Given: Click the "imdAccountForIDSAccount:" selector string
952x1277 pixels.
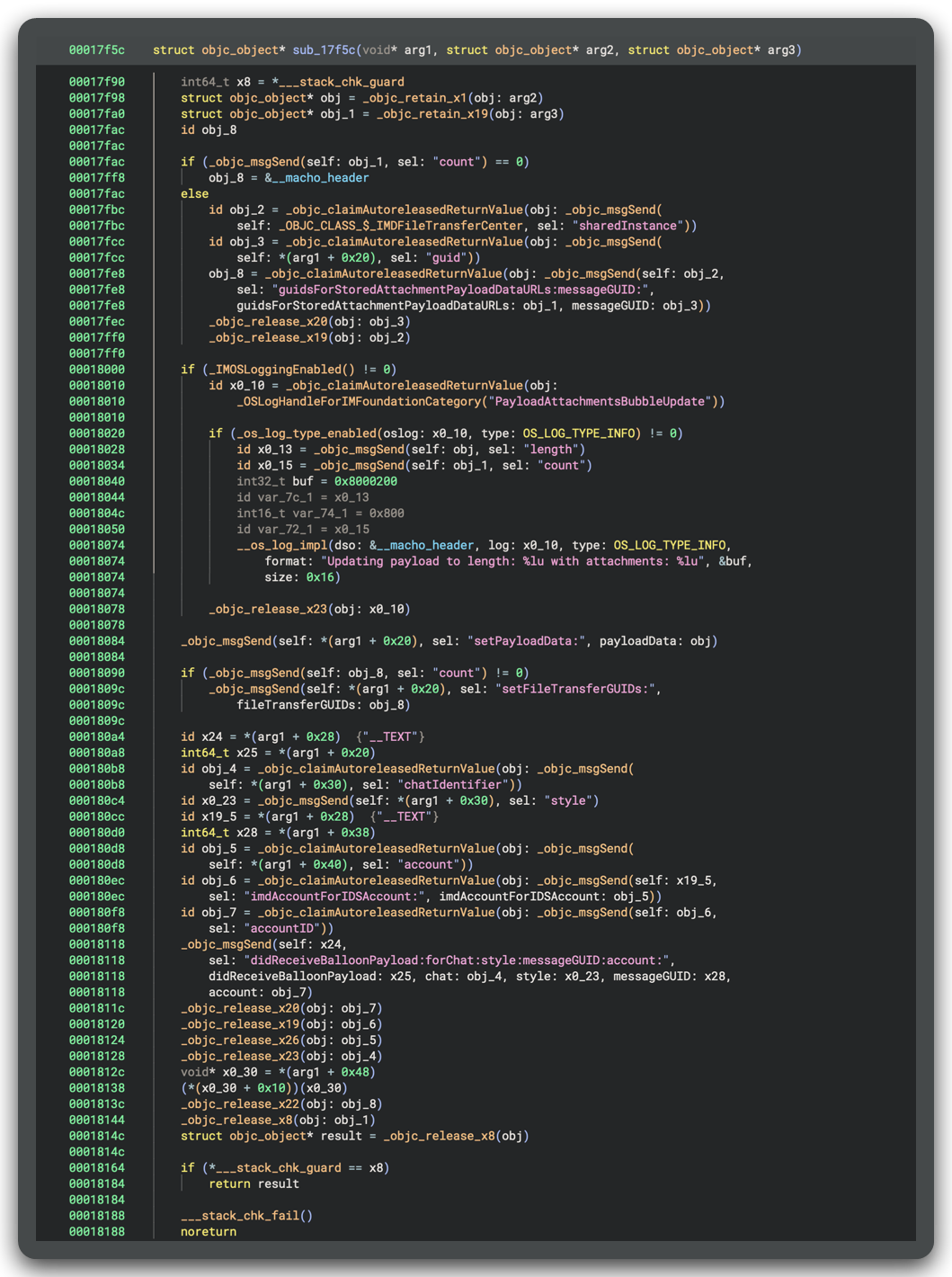Looking at the screenshot, I should pyautogui.click(x=334, y=897).
